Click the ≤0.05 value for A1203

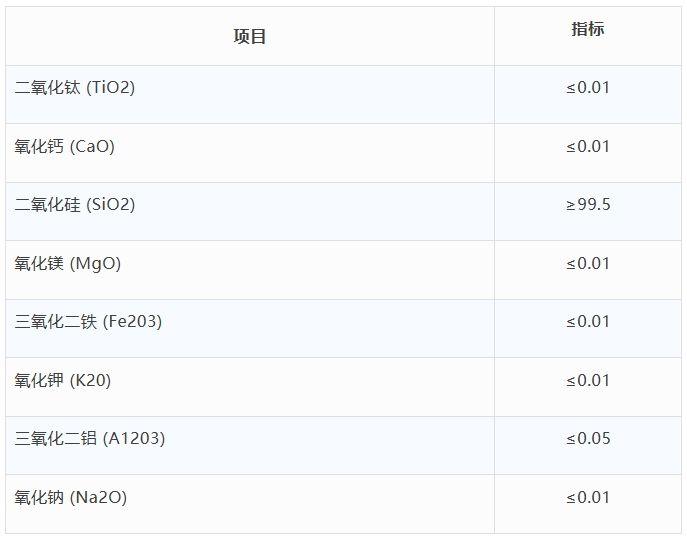(588, 439)
